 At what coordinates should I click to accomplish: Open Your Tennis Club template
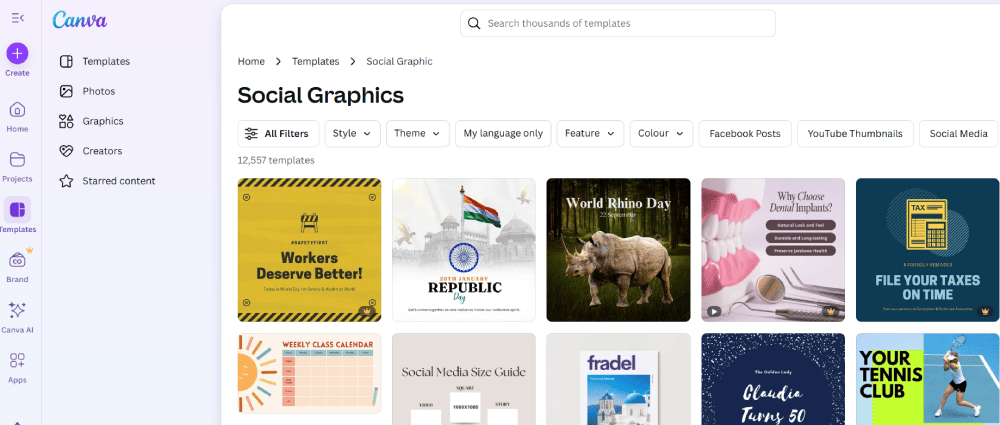(x=927, y=379)
